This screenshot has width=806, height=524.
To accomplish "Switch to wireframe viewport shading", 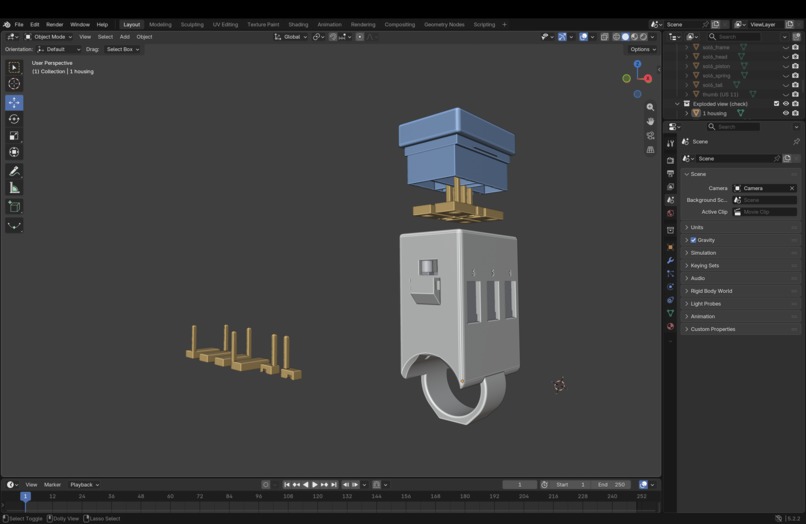I will pyautogui.click(x=616, y=37).
